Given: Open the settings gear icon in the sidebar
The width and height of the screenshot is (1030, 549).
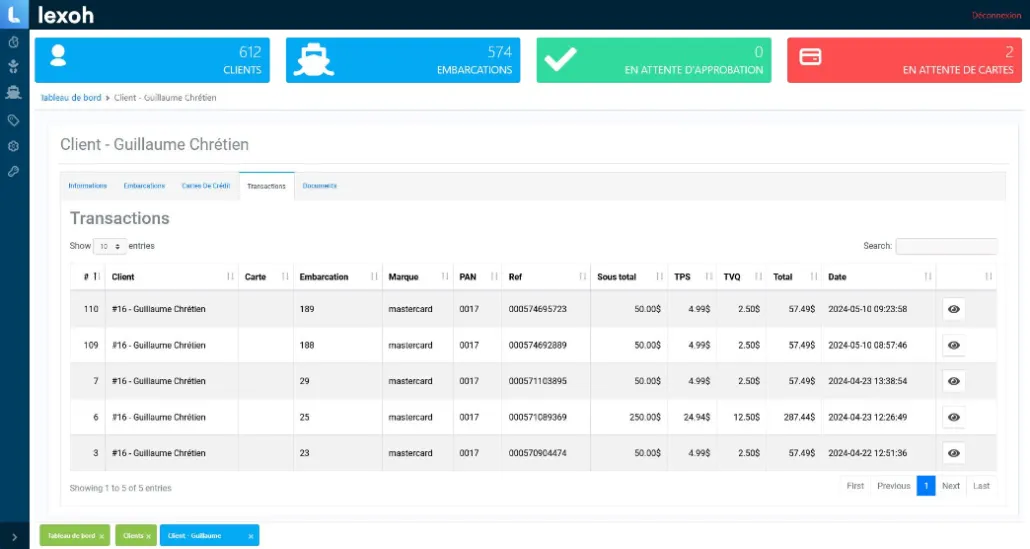Looking at the screenshot, I should pyautogui.click(x=14, y=146).
